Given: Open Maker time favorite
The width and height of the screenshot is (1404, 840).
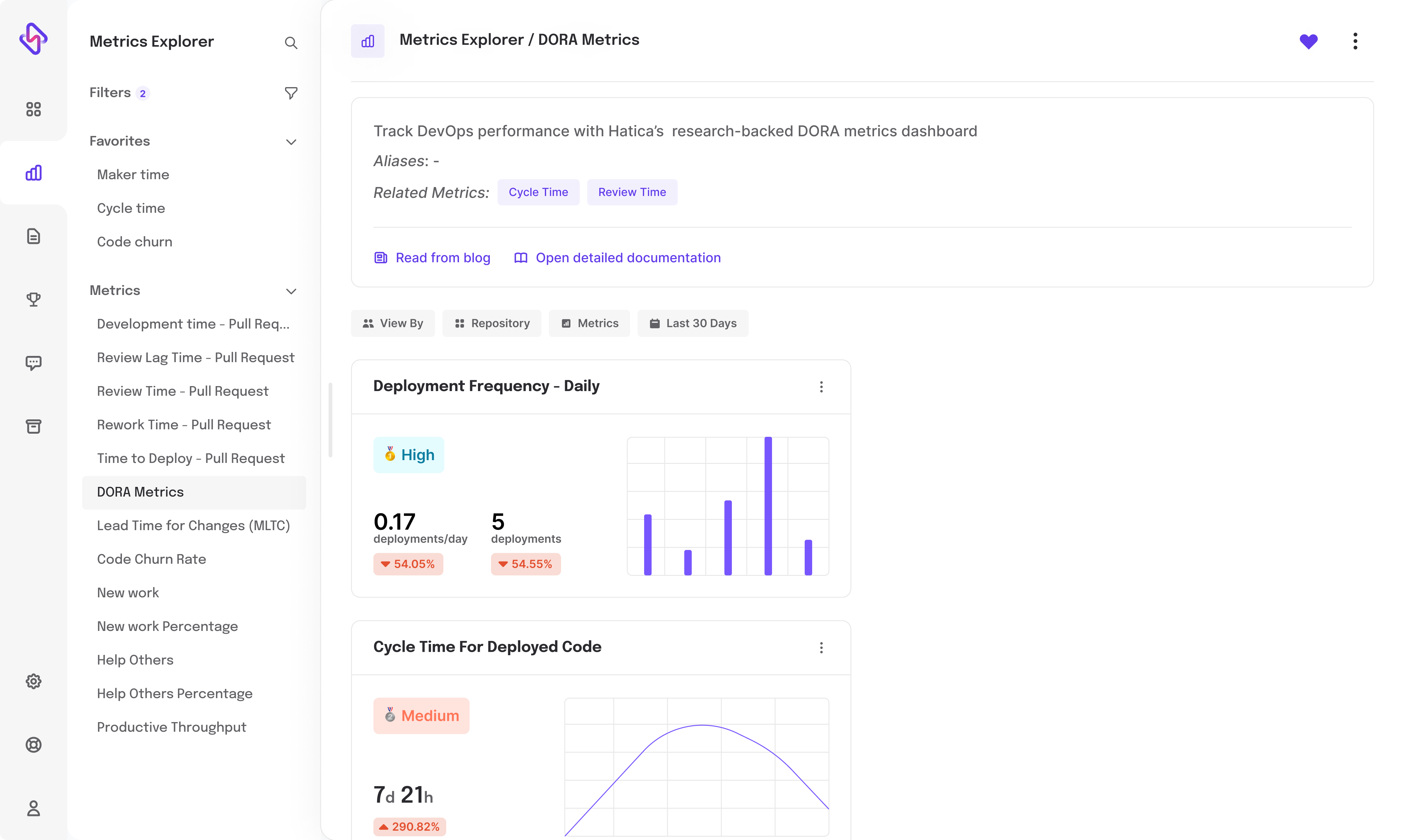Looking at the screenshot, I should (133, 174).
